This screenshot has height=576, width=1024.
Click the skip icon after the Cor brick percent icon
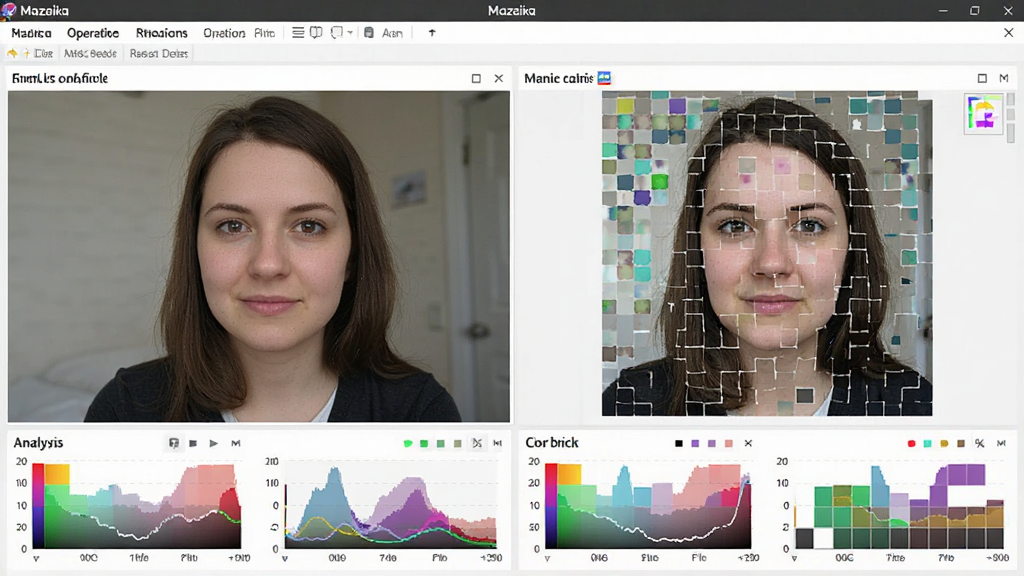(x=1001, y=443)
